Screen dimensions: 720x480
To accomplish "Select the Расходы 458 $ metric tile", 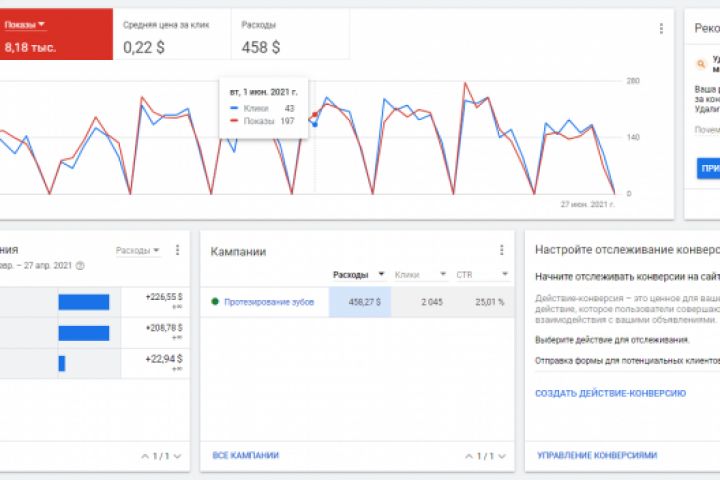I will [x=290, y=36].
